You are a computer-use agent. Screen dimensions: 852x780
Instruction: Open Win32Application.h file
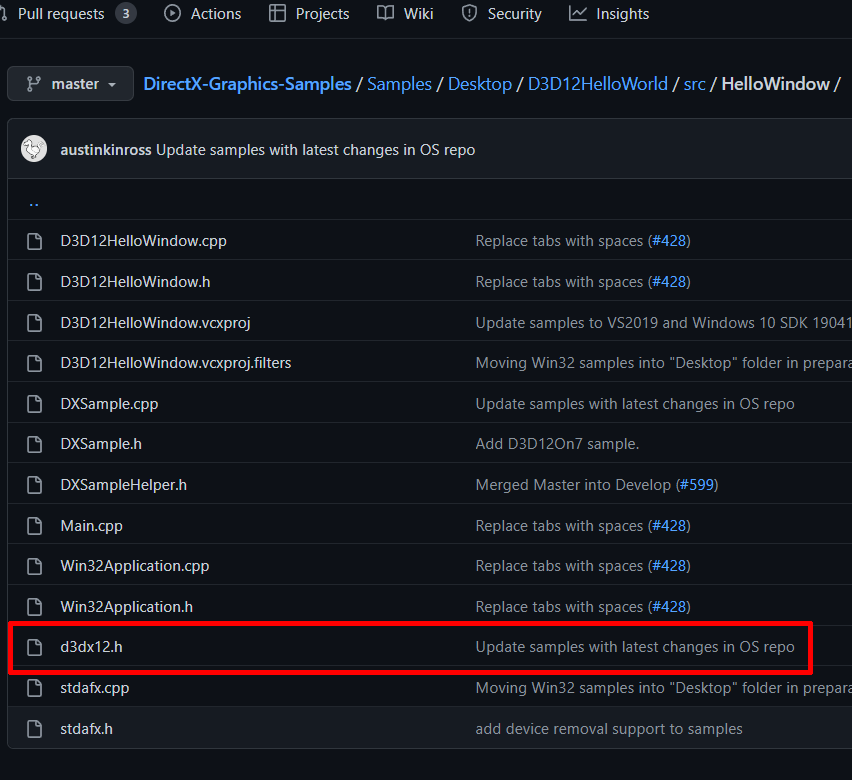pyautogui.click(x=127, y=607)
